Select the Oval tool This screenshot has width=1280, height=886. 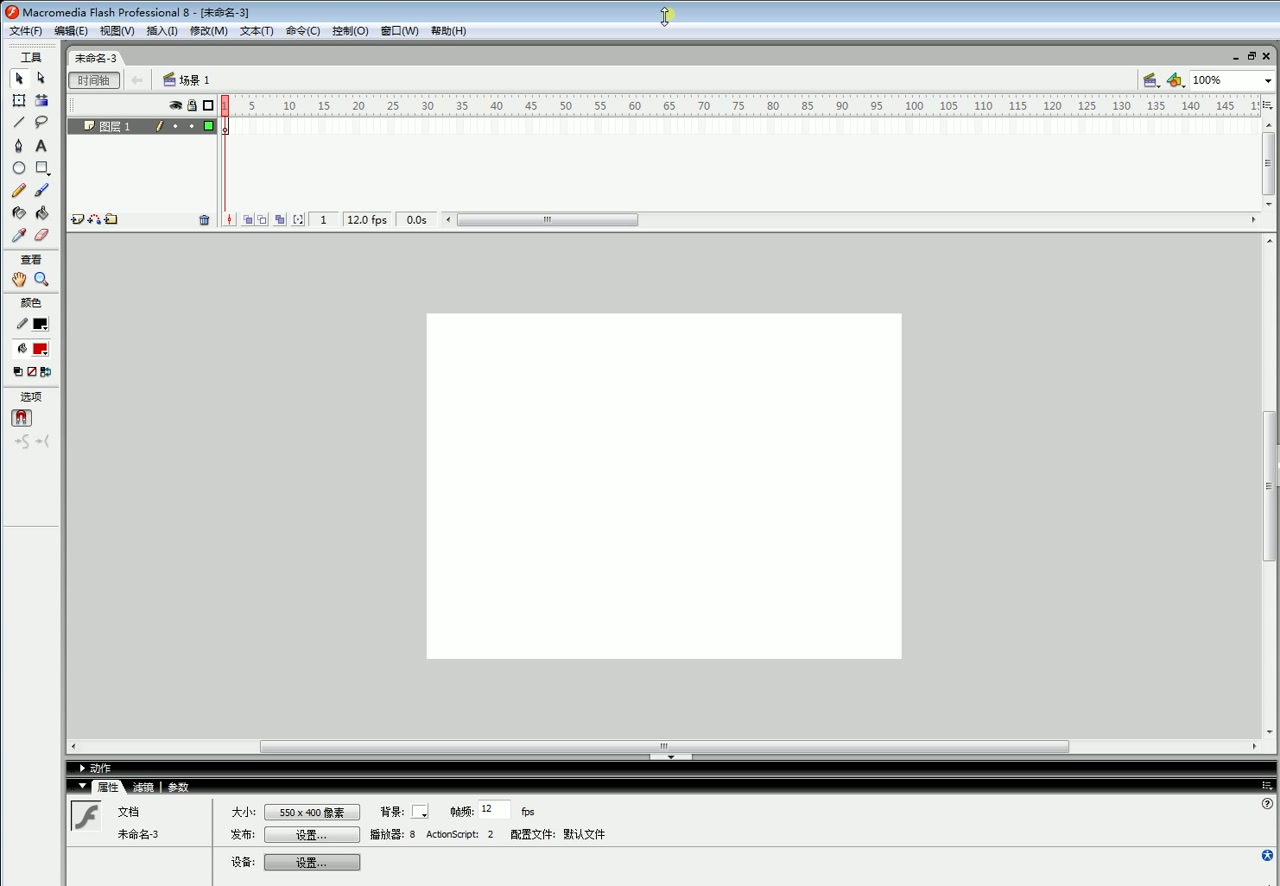[x=18, y=168]
